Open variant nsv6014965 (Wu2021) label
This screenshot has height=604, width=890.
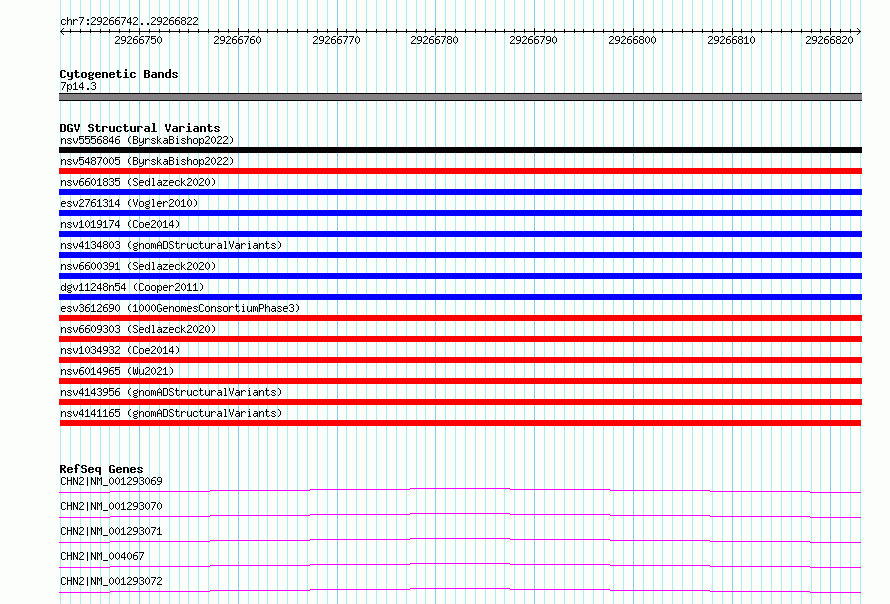coord(117,371)
